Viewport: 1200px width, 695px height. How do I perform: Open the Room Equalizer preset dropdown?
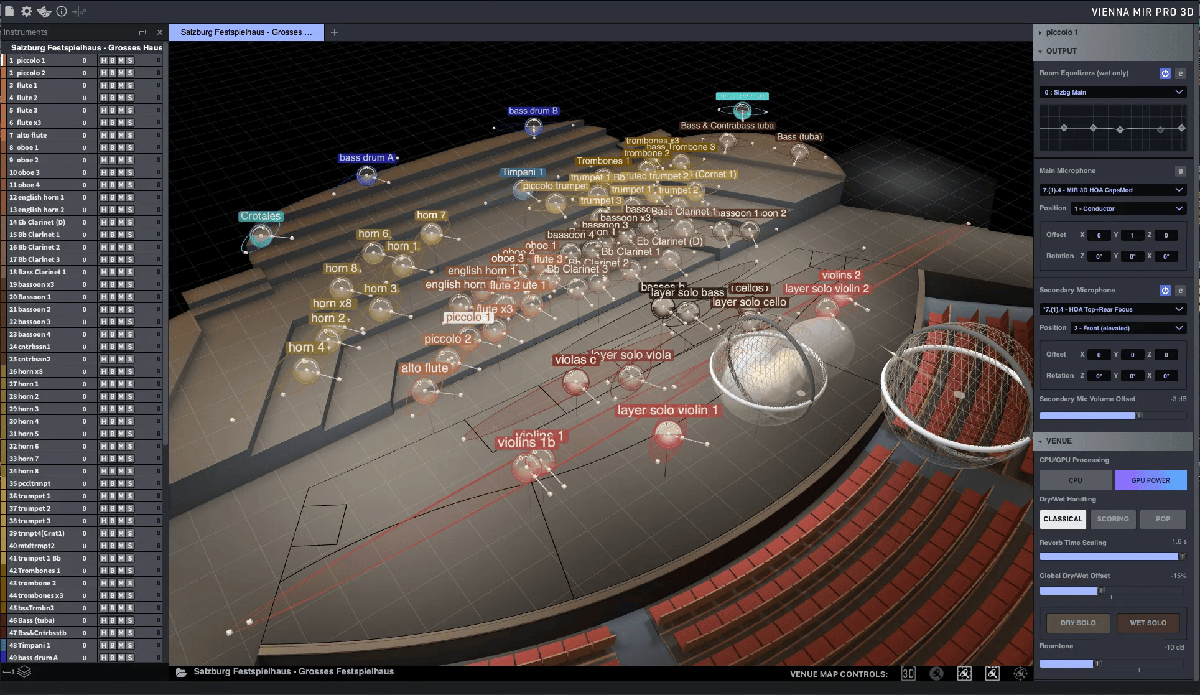pyautogui.click(x=1112, y=92)
